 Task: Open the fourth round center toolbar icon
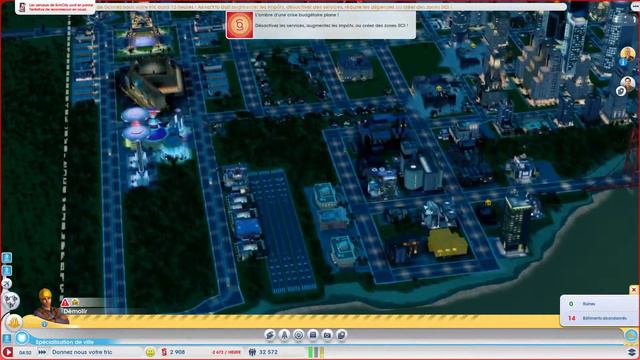tap(313, 335)
